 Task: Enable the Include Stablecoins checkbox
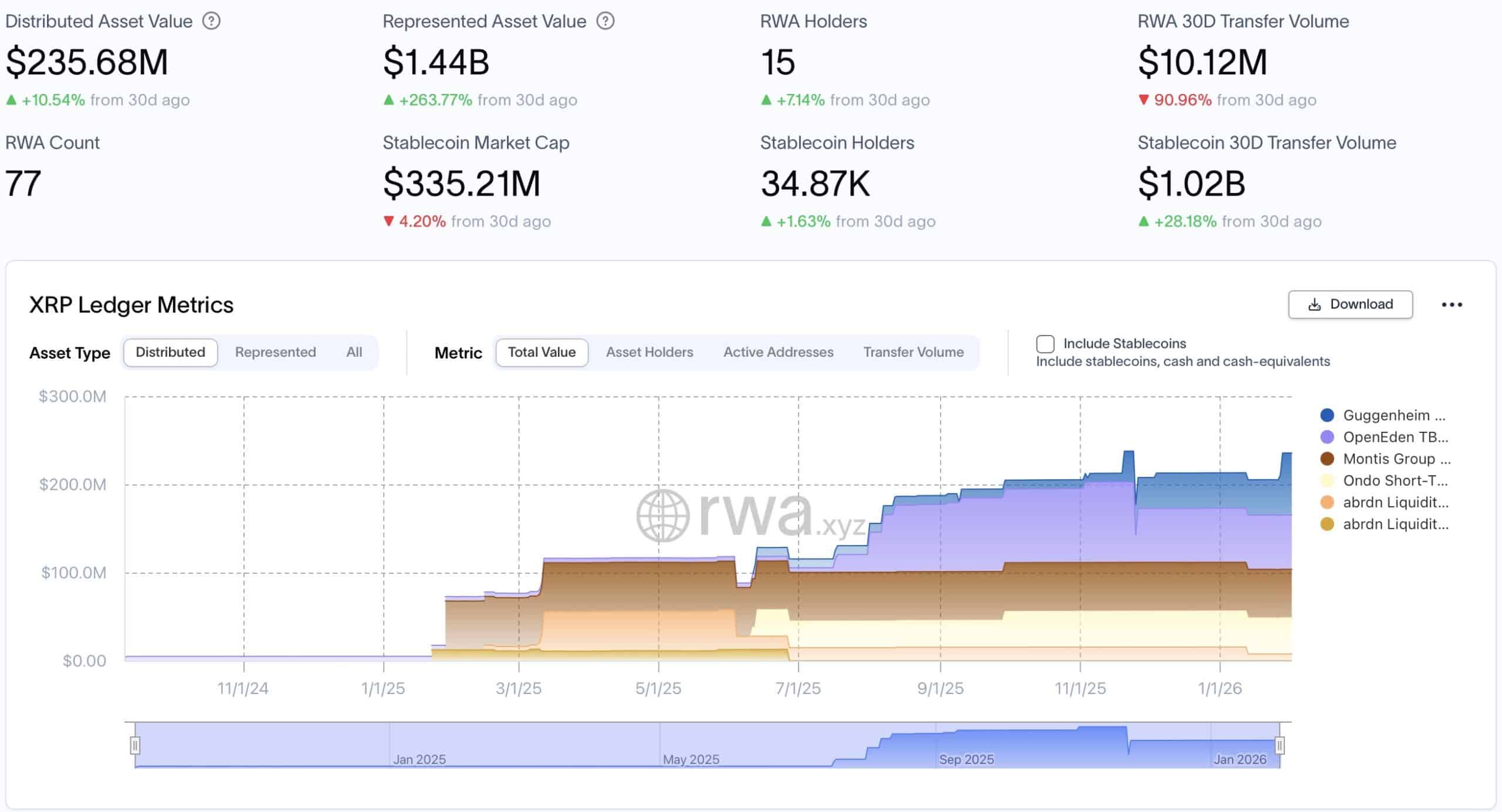pos(1045,344)
